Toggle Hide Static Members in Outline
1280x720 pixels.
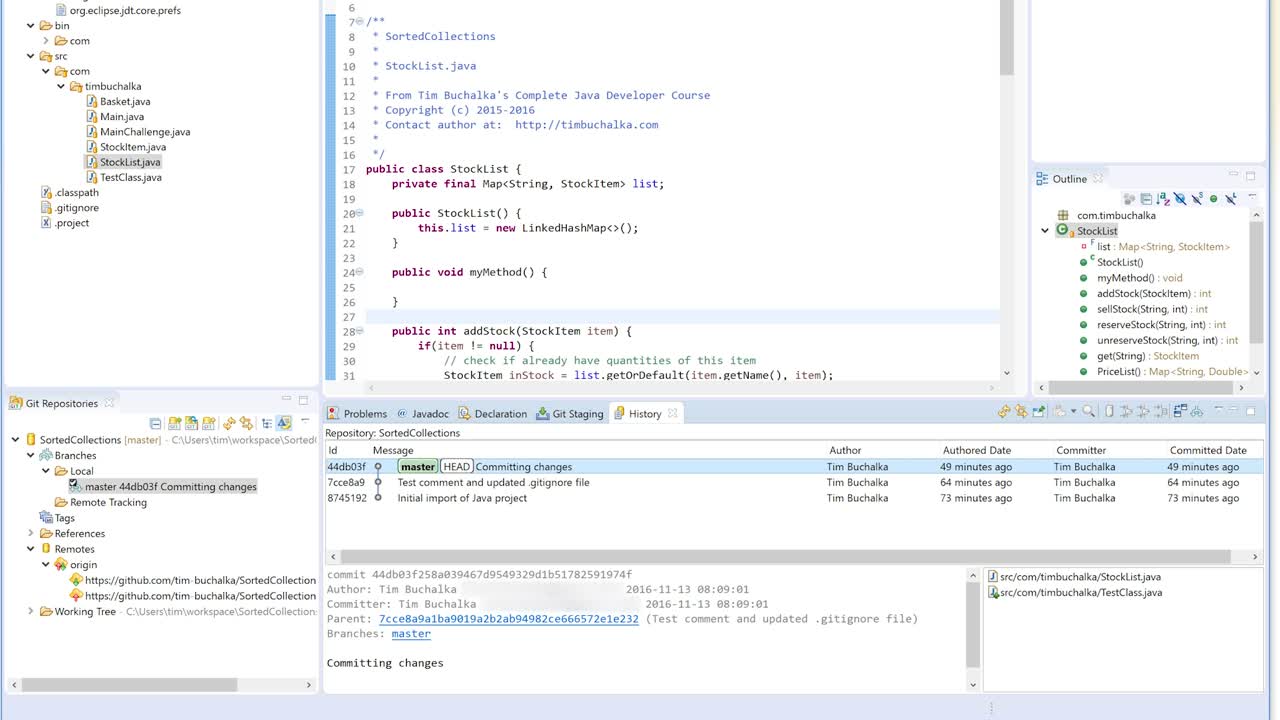point(1197,199)
